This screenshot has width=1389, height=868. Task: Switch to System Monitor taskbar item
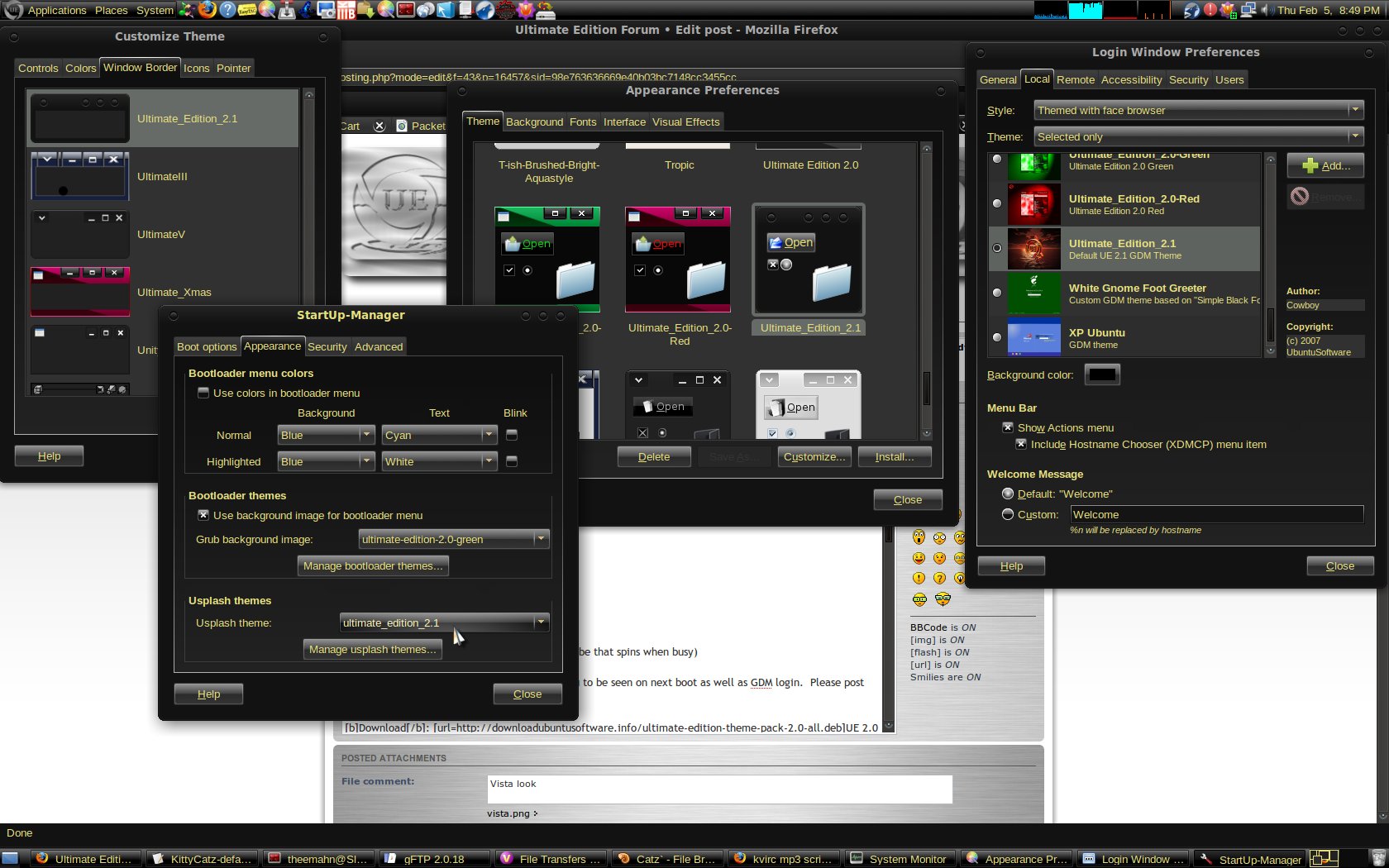899,859
